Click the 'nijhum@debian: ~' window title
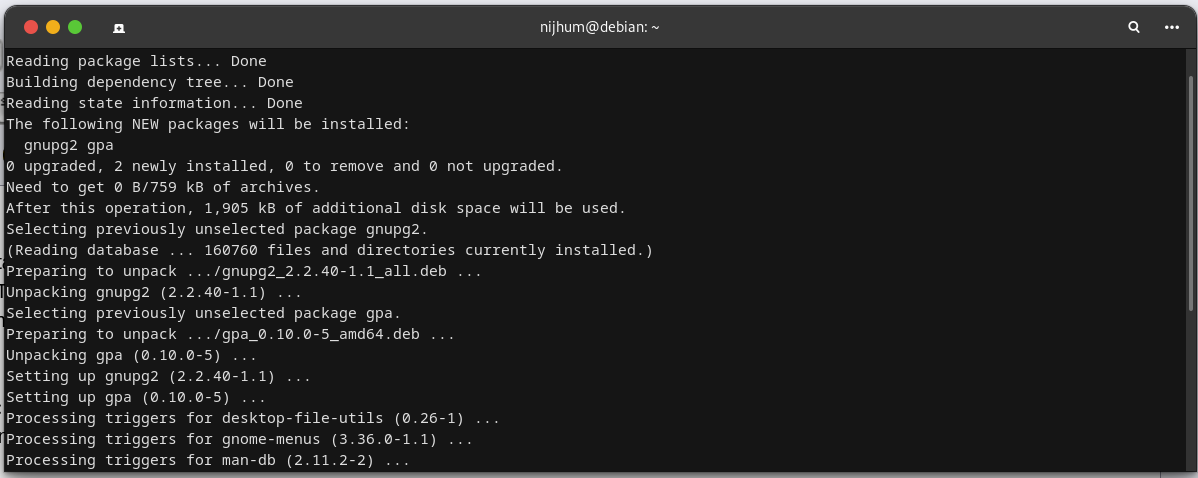 [x=599, y=28]
